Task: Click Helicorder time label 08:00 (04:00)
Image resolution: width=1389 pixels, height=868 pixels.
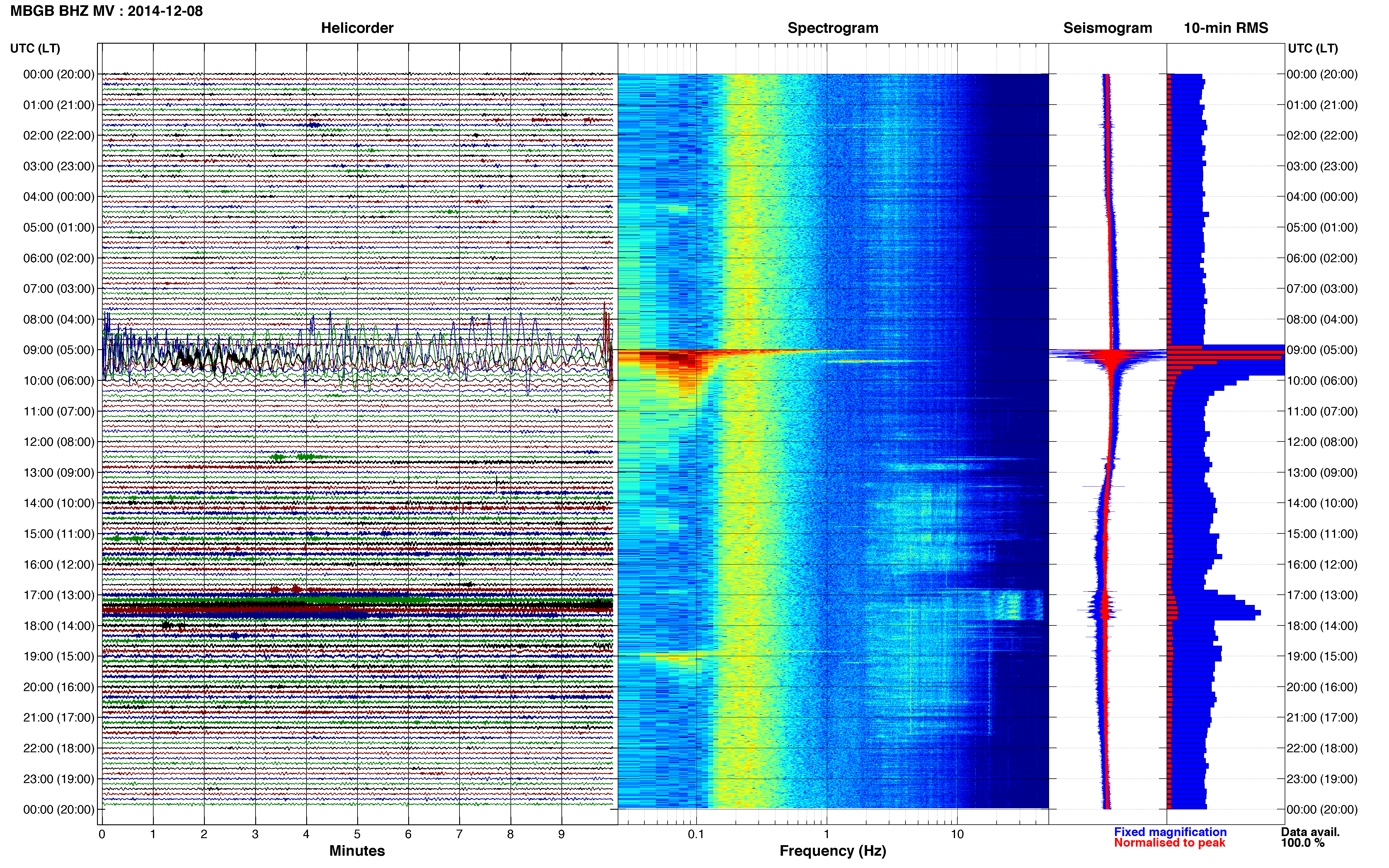Action: coord(59,319)
